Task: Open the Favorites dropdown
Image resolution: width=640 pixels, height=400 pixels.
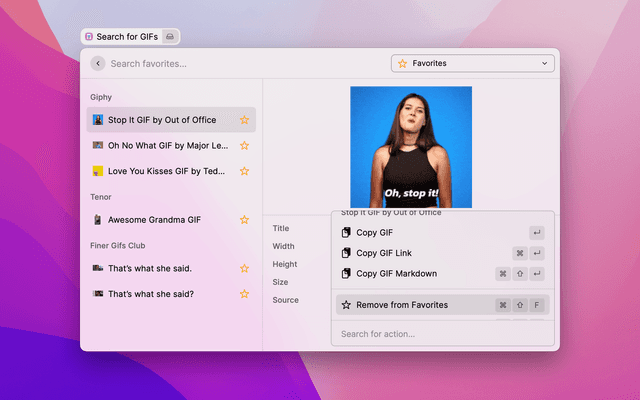Action: click(472, 63)
